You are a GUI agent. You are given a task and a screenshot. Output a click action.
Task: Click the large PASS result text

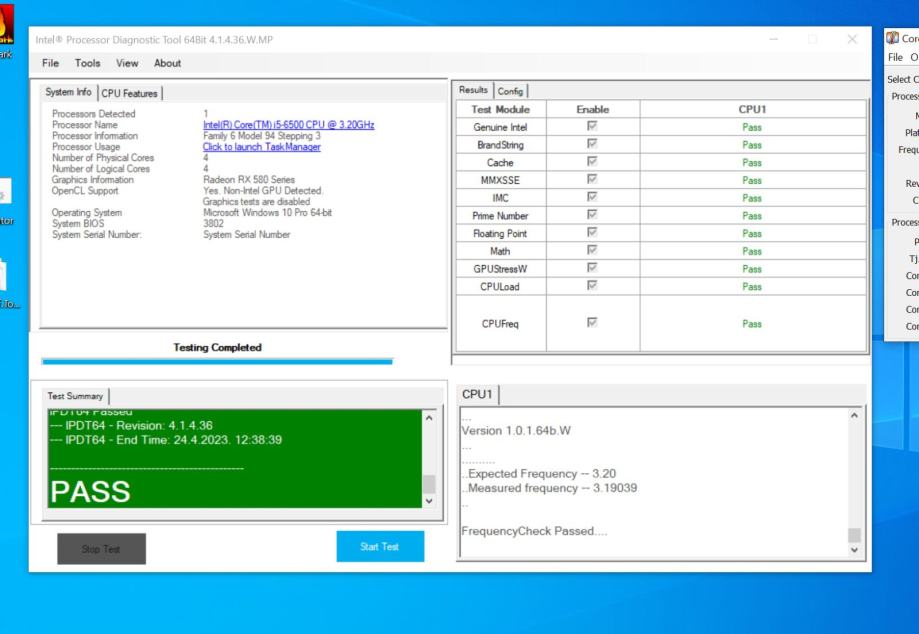point(90,492)
